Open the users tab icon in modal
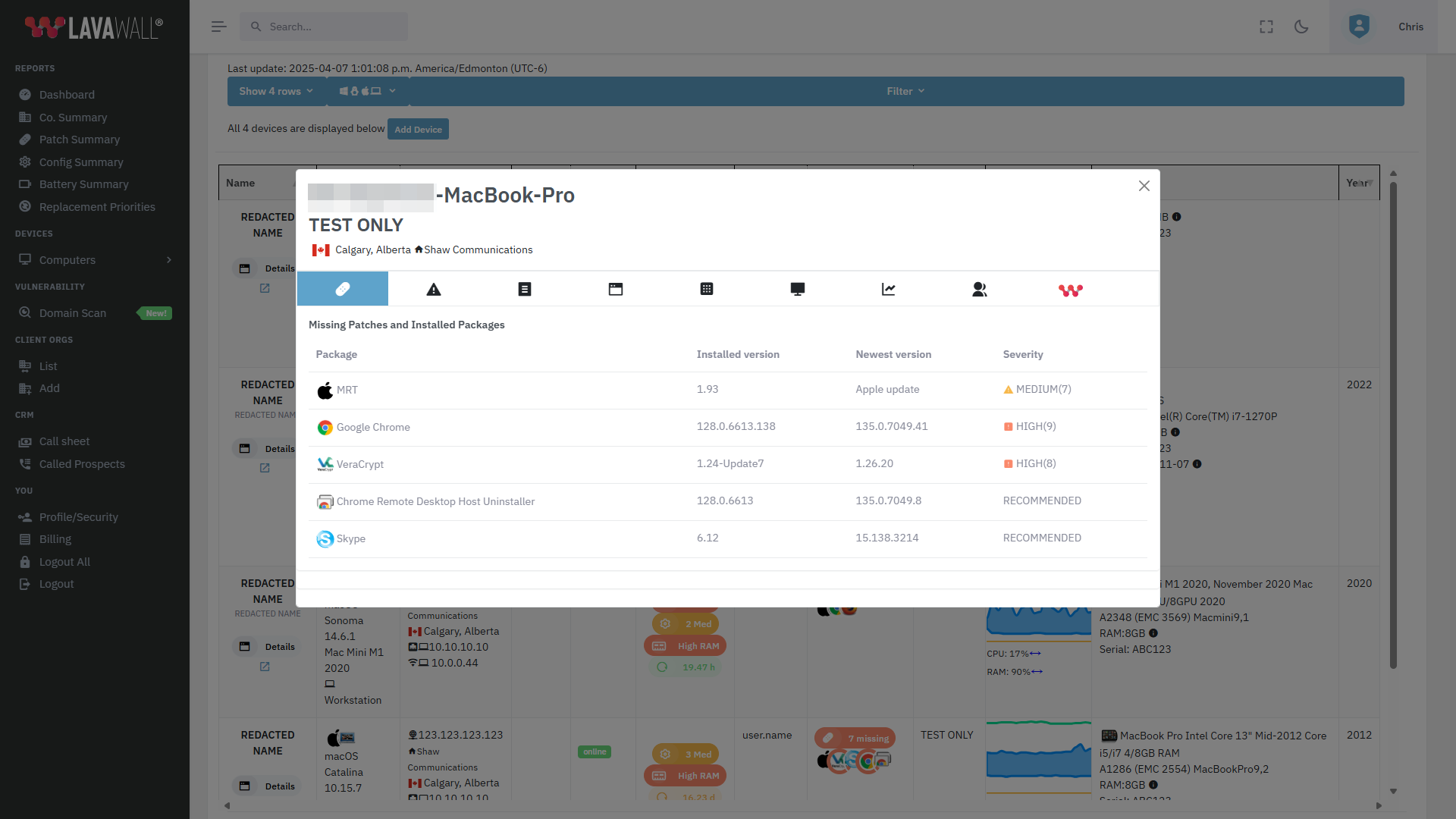 pos(980,289)
